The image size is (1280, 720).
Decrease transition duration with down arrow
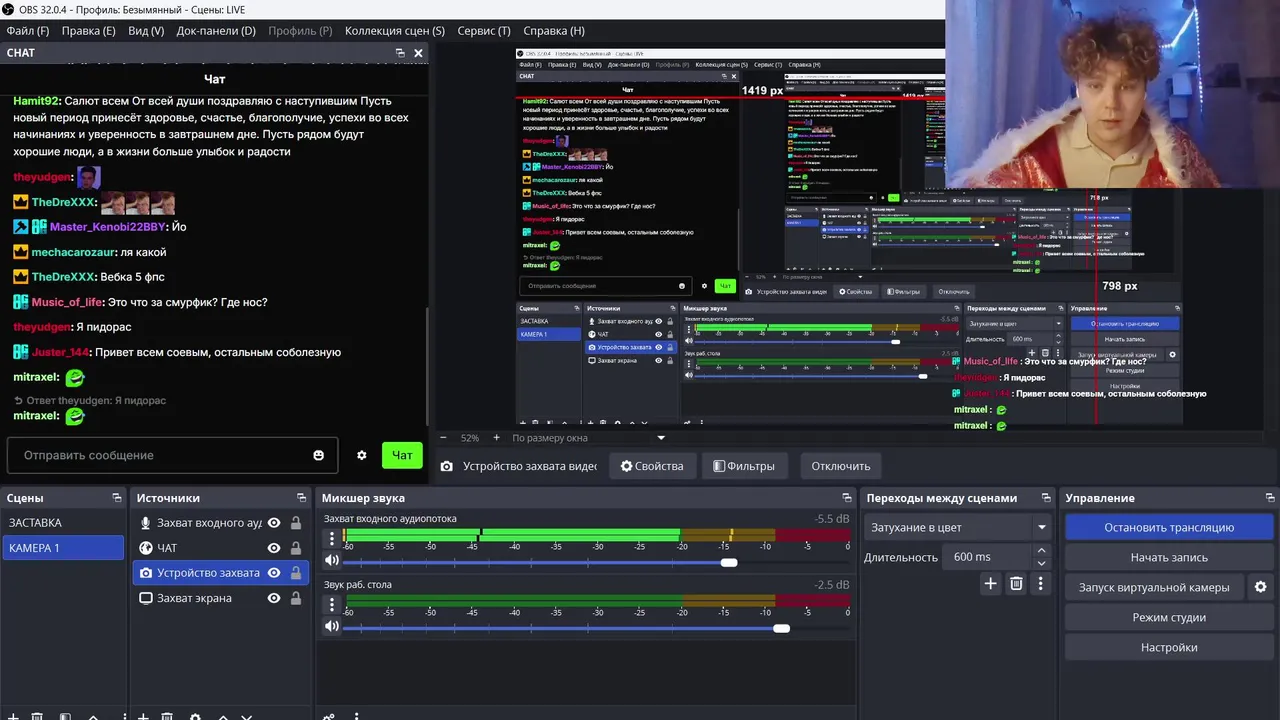[x=1041, y=563]
